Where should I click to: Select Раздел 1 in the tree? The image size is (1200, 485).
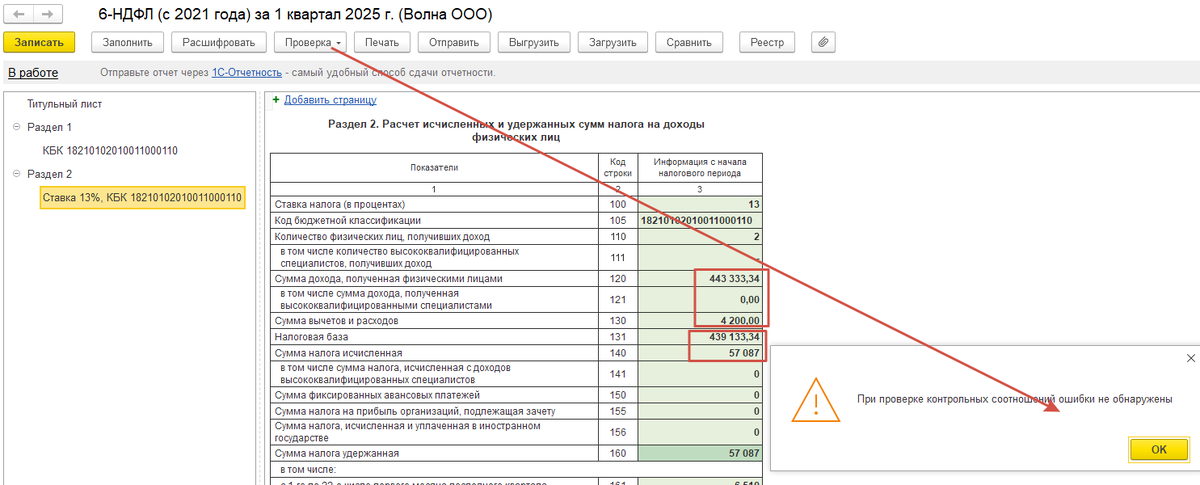(49, 128)
